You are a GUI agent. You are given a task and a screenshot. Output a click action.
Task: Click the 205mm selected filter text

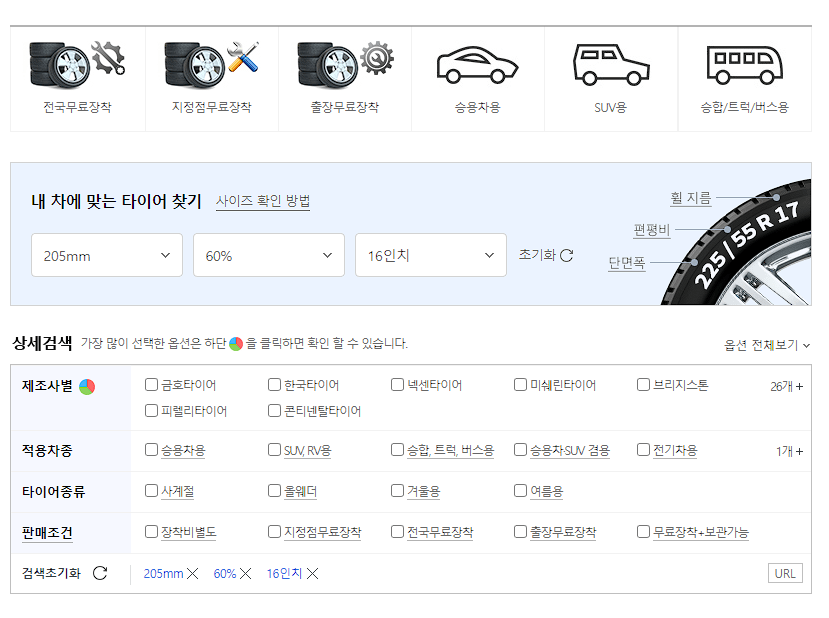(163, 574)
